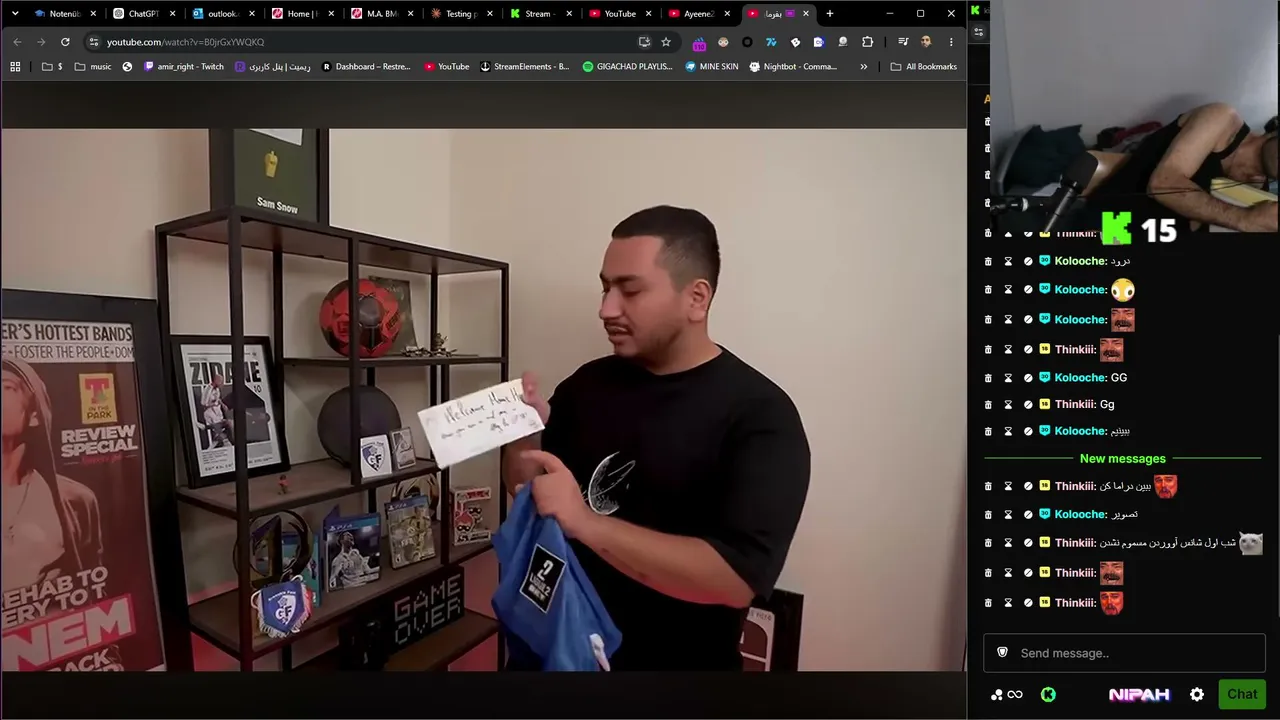The image size is (1280, 720).
Task: Close the Stream tab
Action: (570, 14)
